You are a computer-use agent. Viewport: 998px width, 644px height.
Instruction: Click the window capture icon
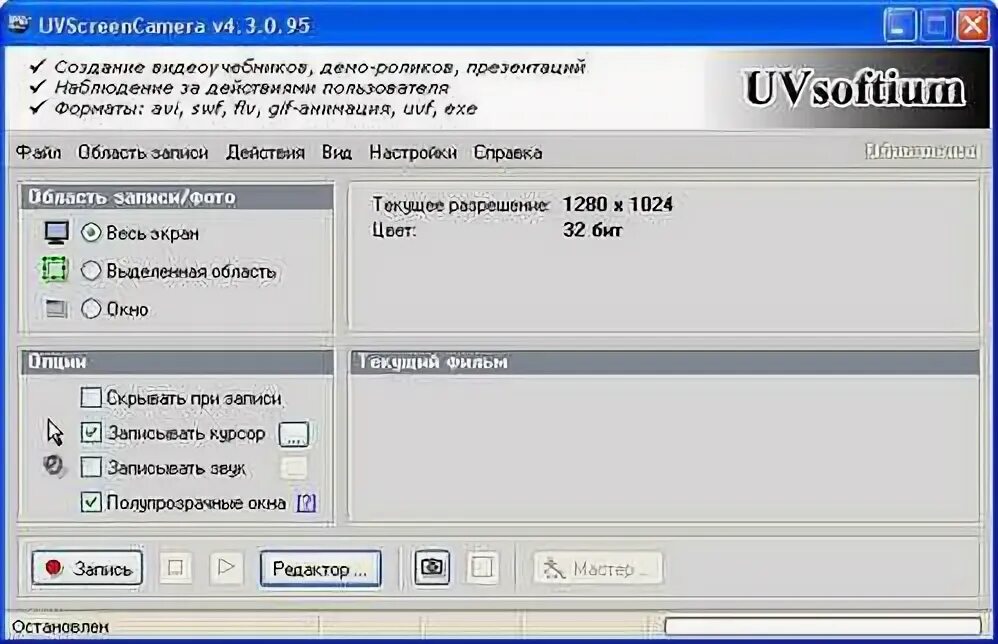tap(56, 309)
